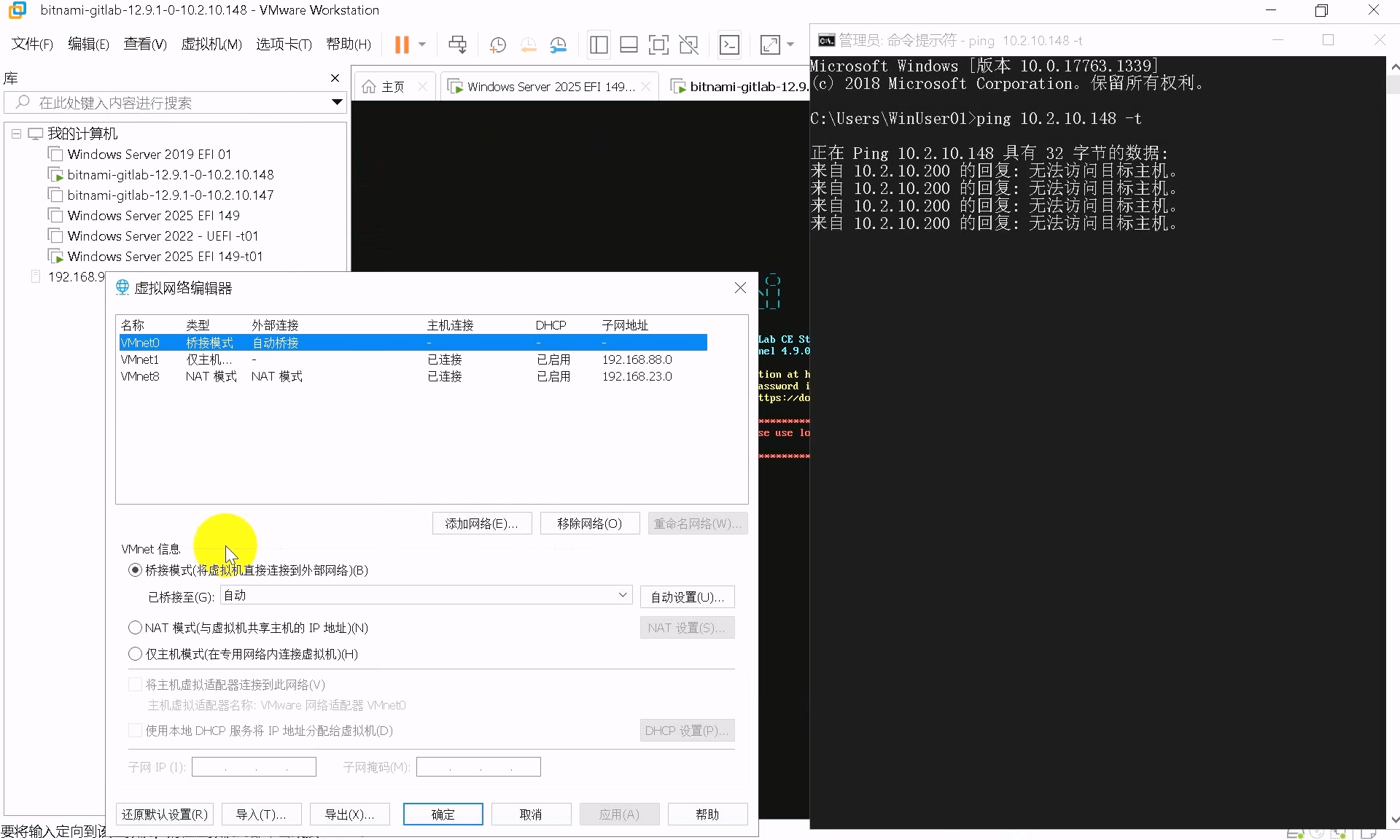Open the library search dropdown arrow

[x=337, y=102]
